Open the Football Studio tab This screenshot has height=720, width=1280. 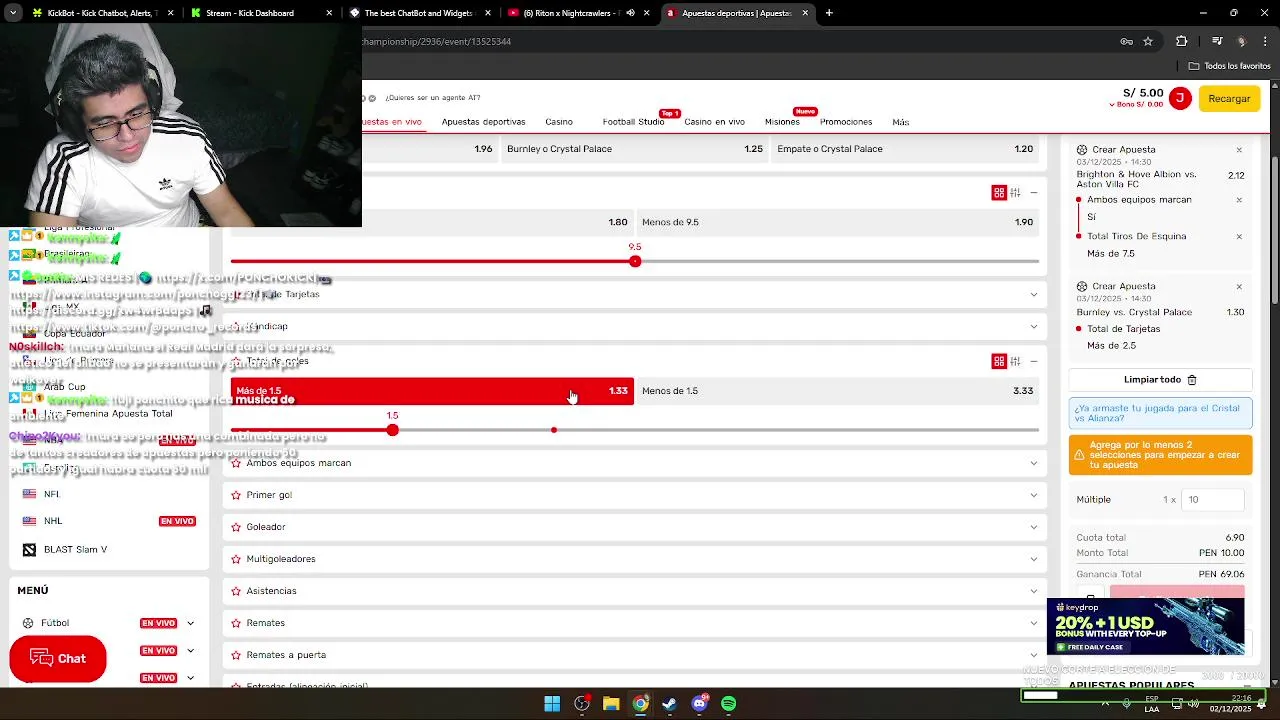tap(633, 122)
